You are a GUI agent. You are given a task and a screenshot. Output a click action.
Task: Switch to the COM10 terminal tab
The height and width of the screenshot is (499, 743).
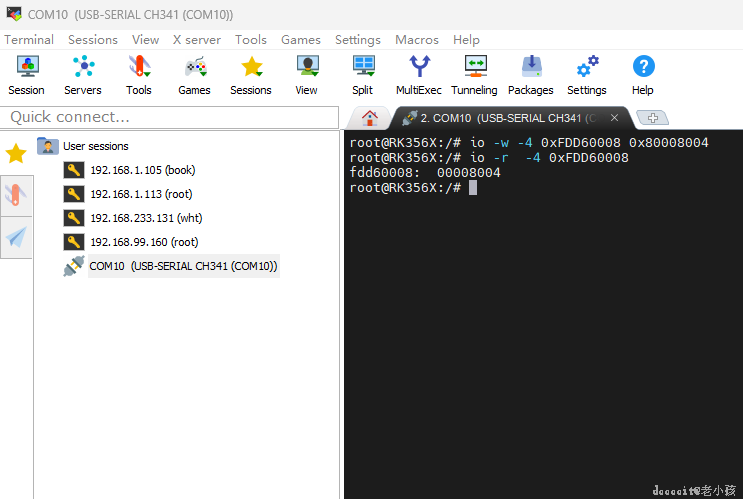[x=508, y=118]
